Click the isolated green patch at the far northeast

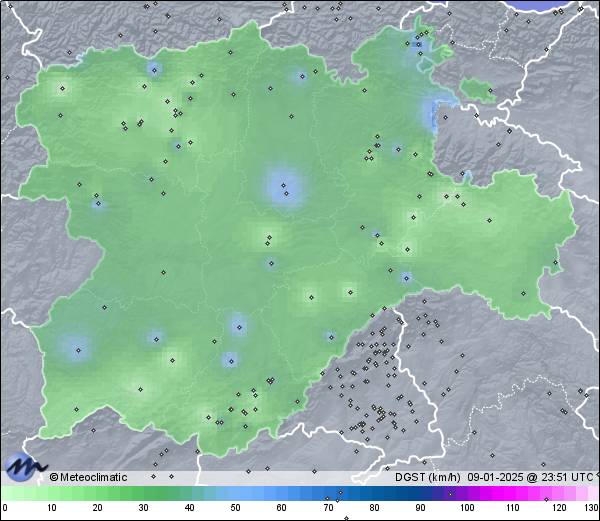click(x=479, y=92)
